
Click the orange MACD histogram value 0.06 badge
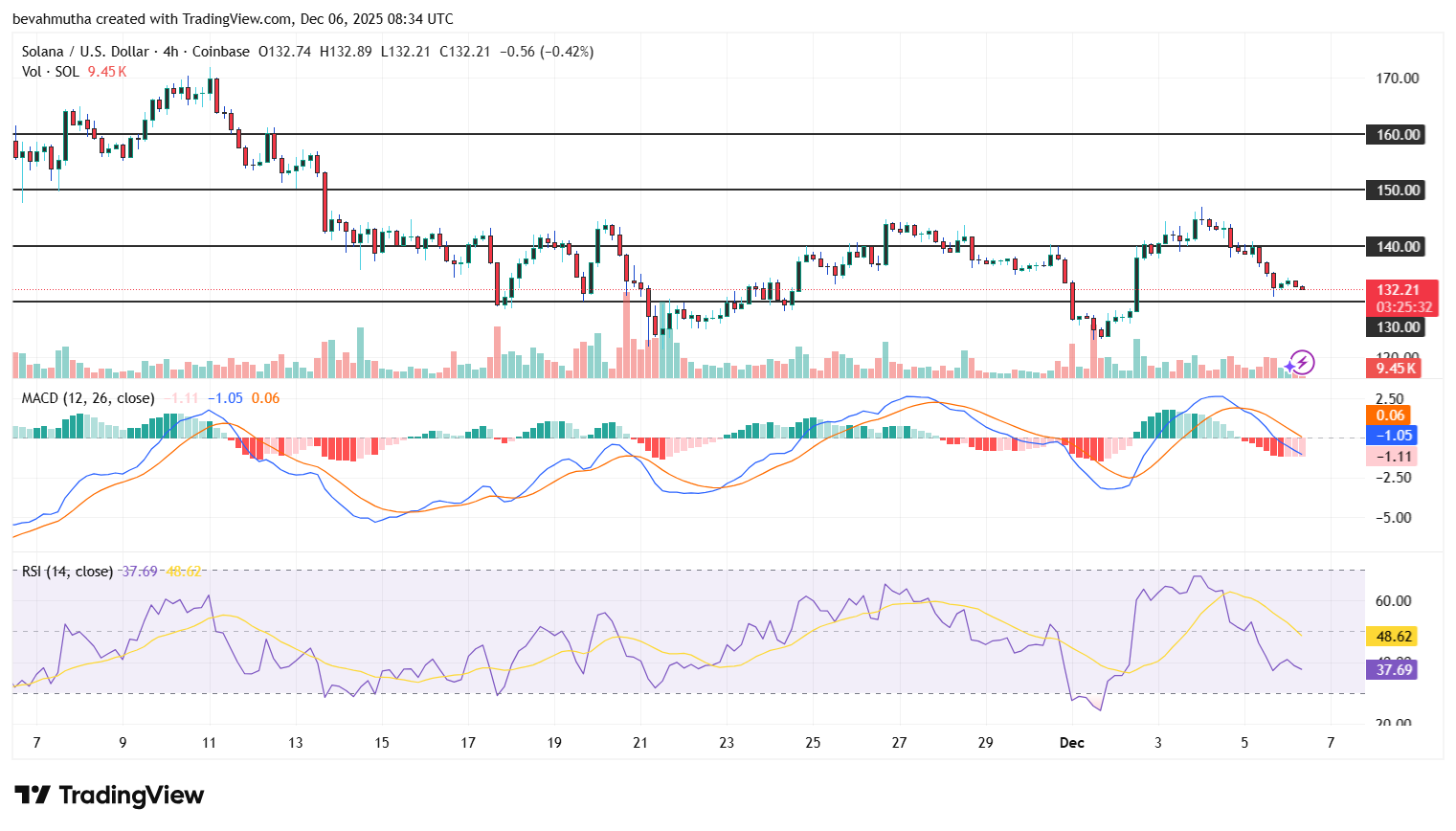pyautogui.click(x=1389, y=415)
